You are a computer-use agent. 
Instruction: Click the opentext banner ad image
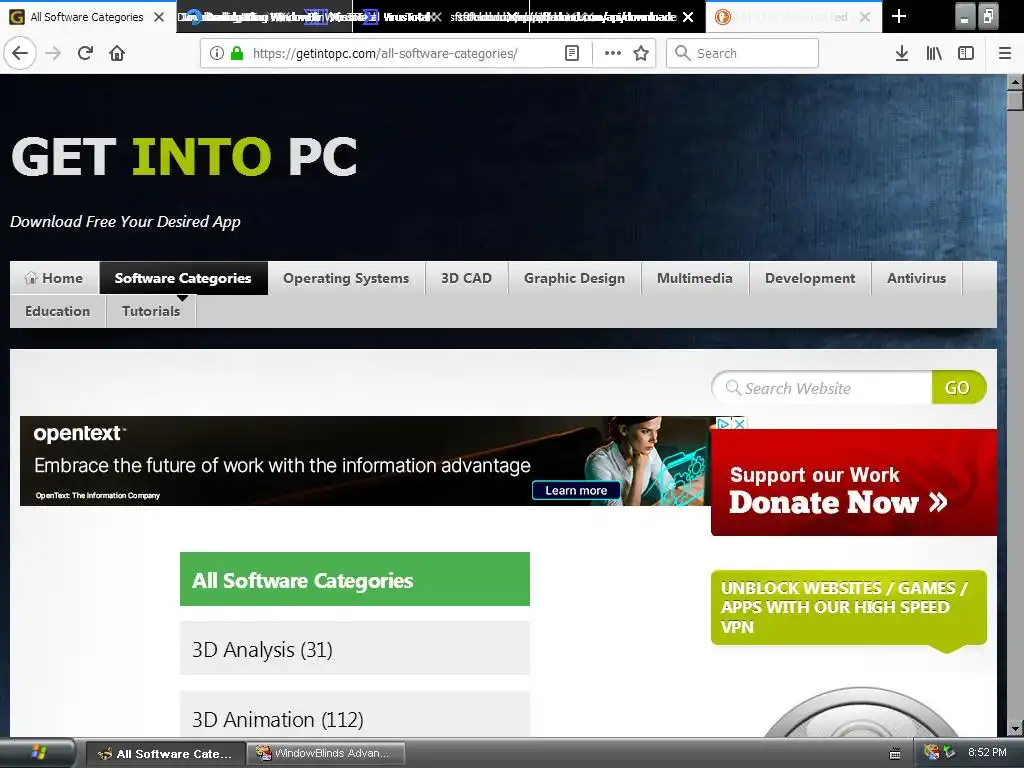pos(366,461)
